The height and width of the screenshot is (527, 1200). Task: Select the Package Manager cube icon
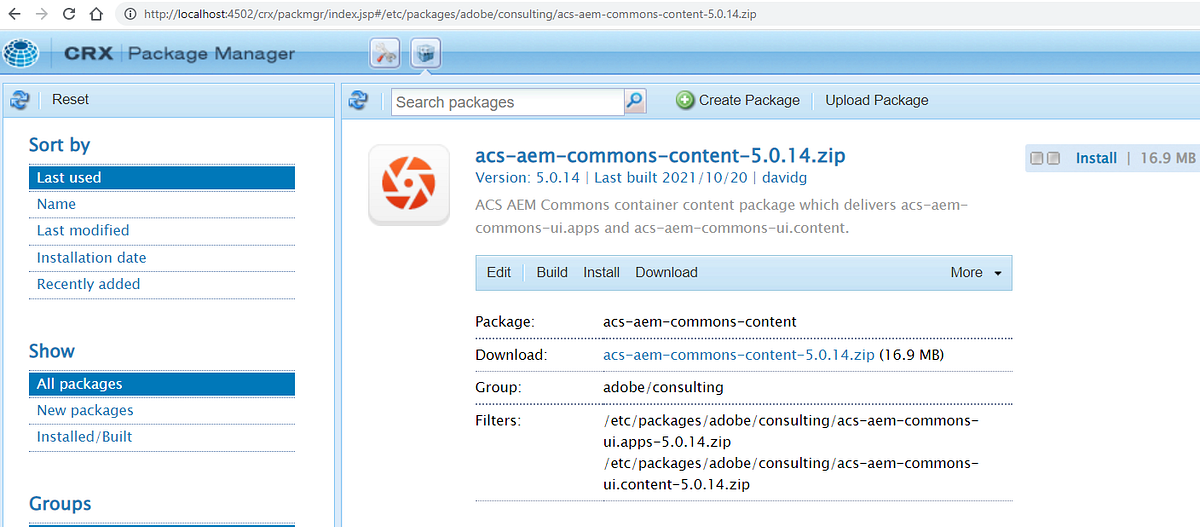tap(426, 54)
